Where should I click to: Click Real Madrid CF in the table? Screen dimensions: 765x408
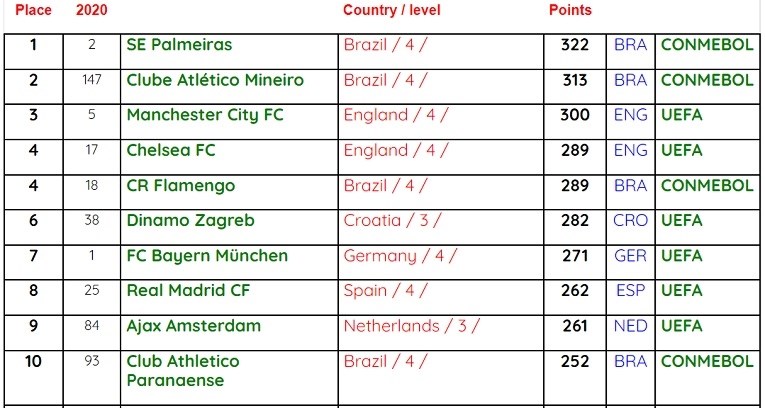[x=188, y=291]
